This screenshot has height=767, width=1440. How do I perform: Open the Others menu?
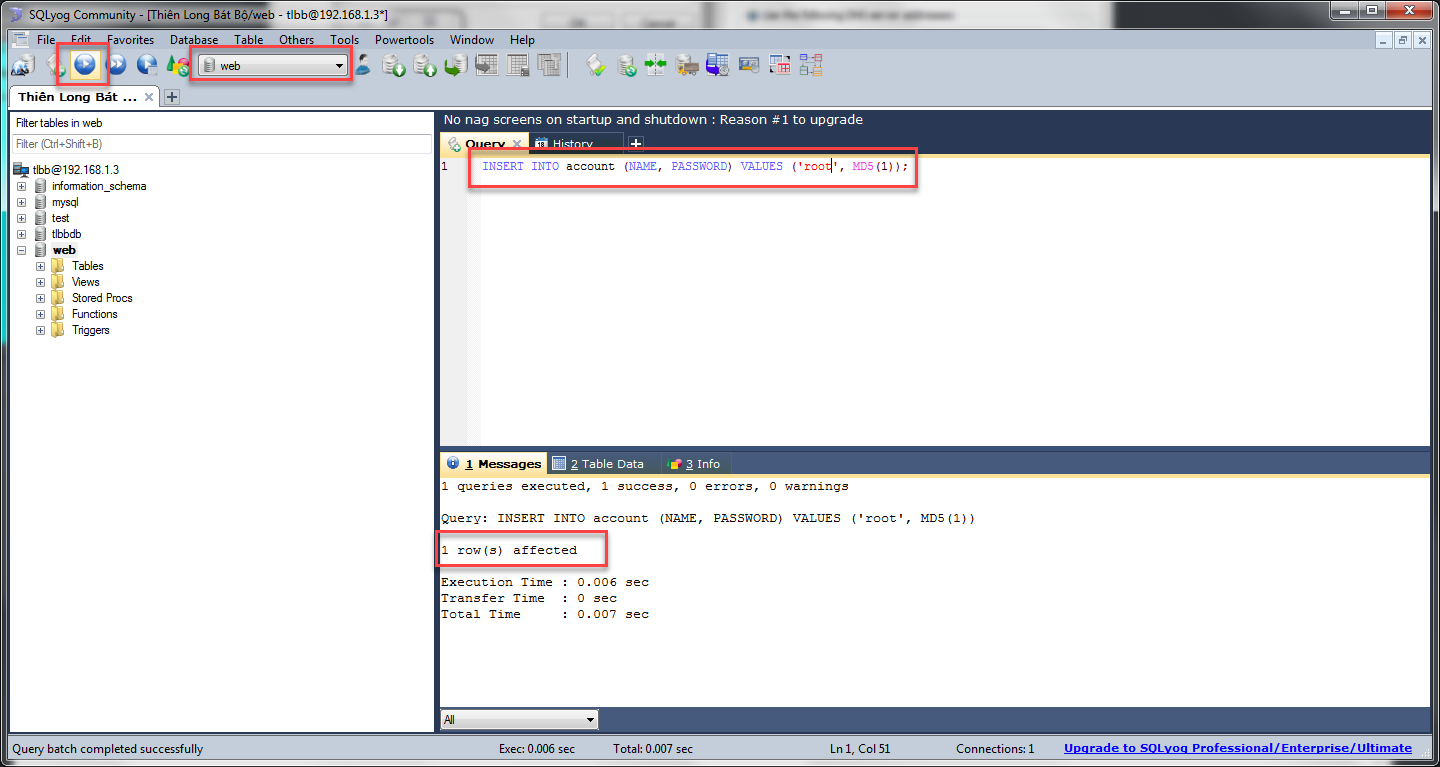pos(297,40)
